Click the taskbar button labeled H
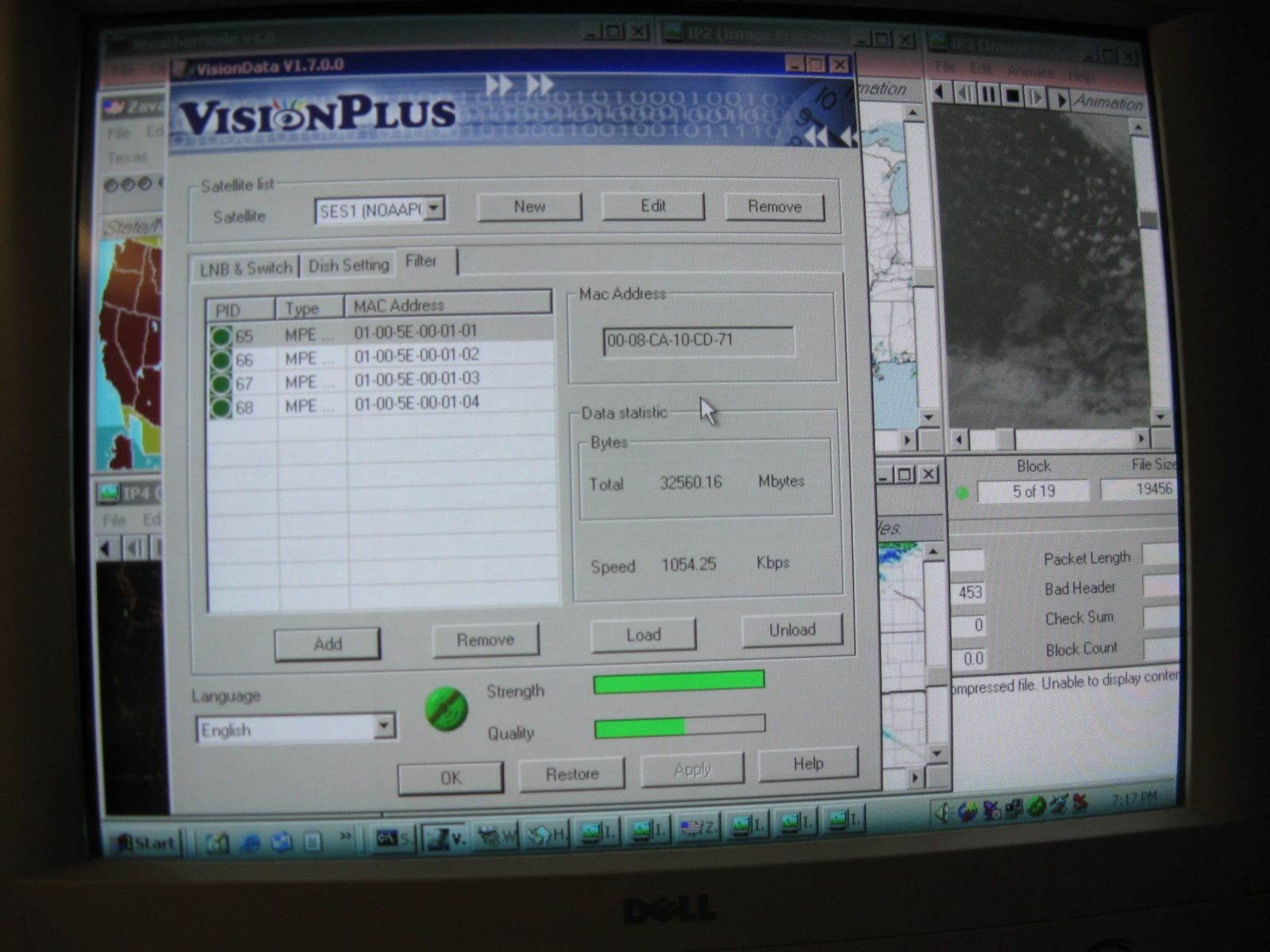This screenshot has height=952, width=1270. point(548,834)
